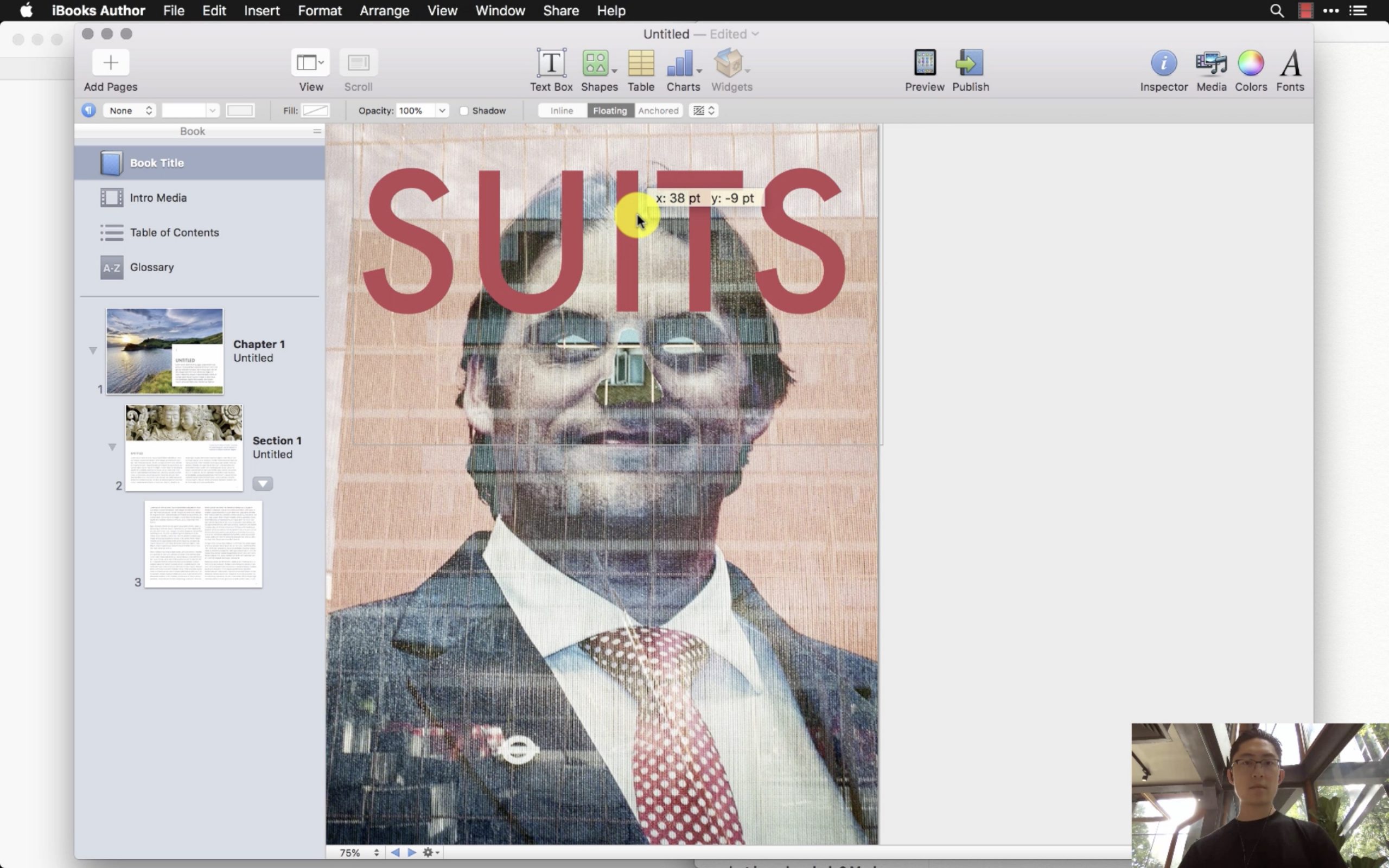Open the Arrange menu
Viewport: 1389px width, 868px height.
pyautogui.click(x=384, y=10)
